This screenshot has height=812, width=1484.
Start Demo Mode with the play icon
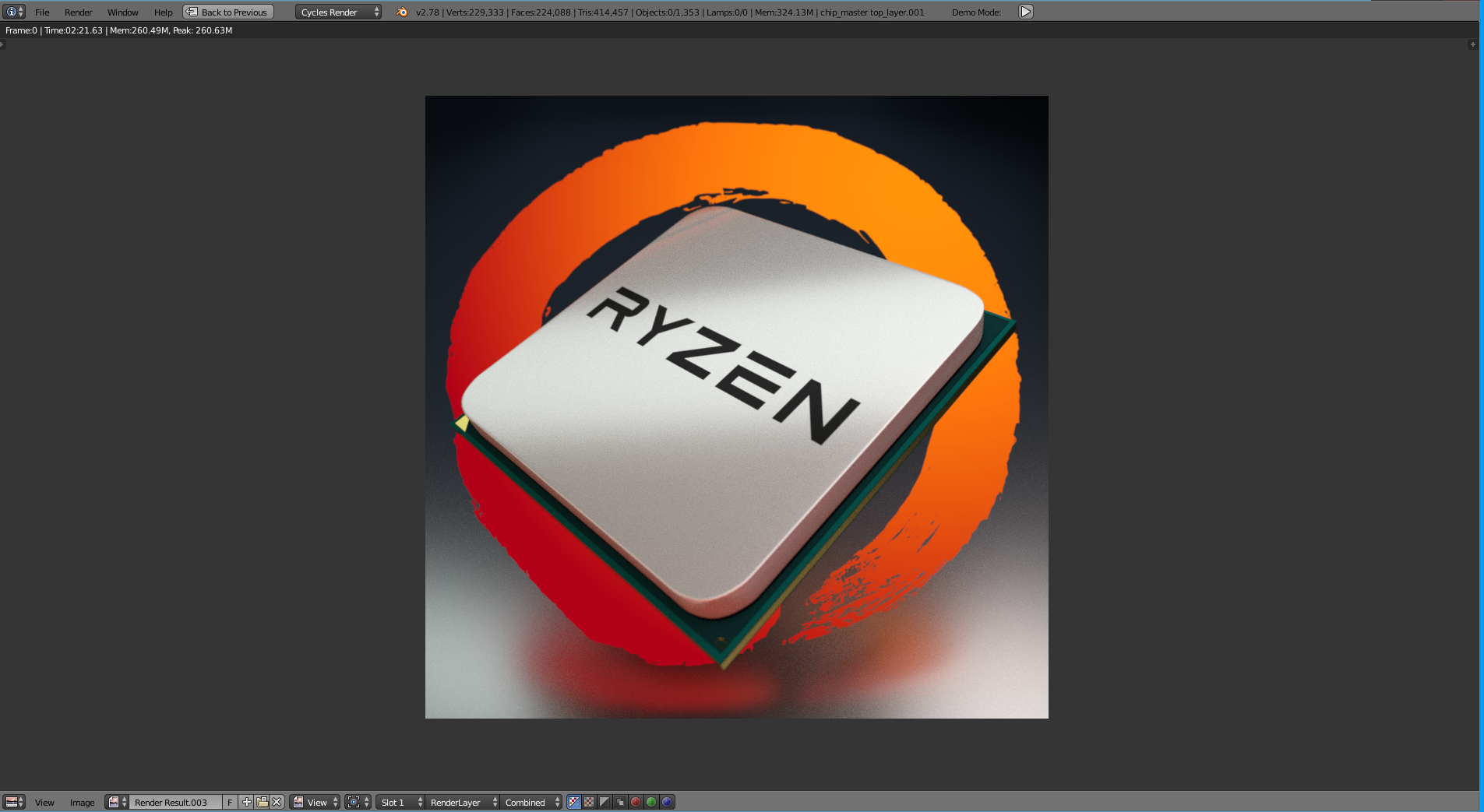1026,12
